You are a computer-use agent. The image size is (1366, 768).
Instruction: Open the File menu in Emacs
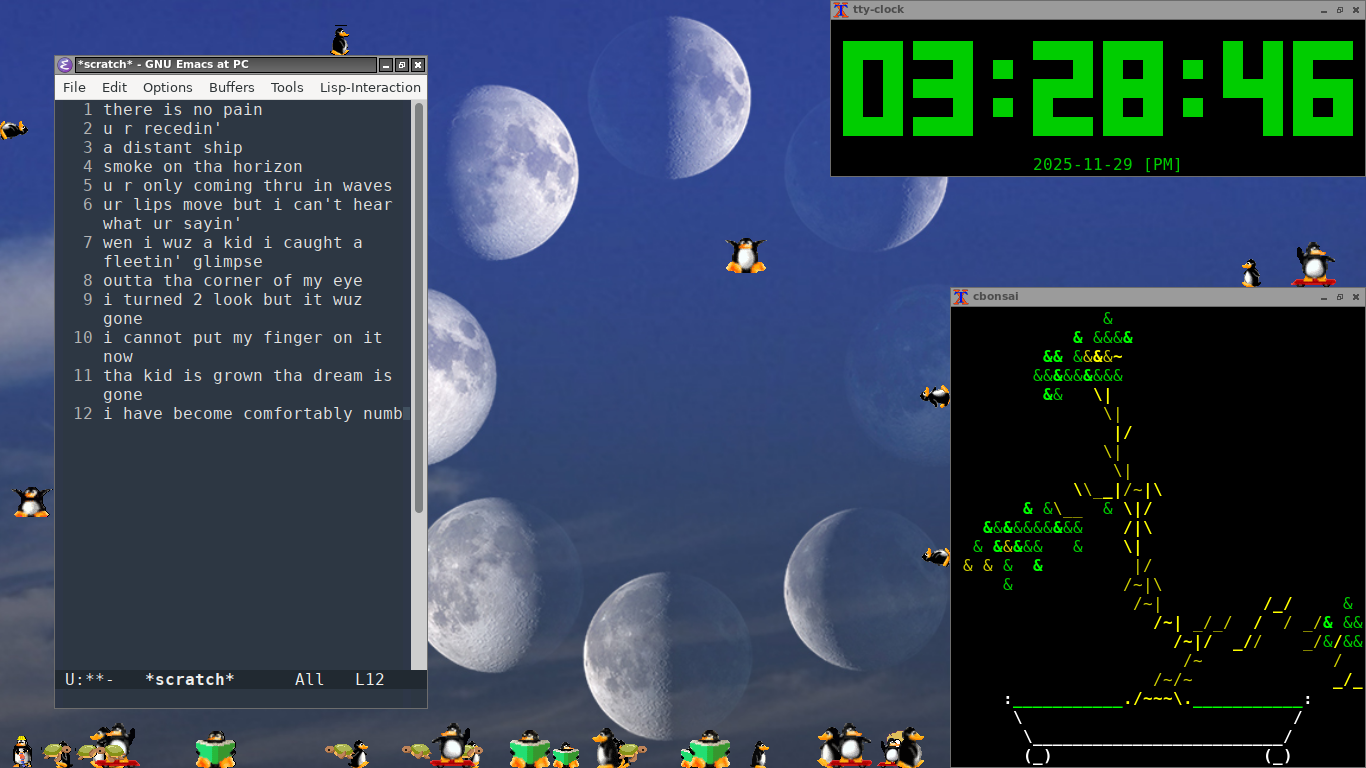pyautogui.click(x=74, y=88)
